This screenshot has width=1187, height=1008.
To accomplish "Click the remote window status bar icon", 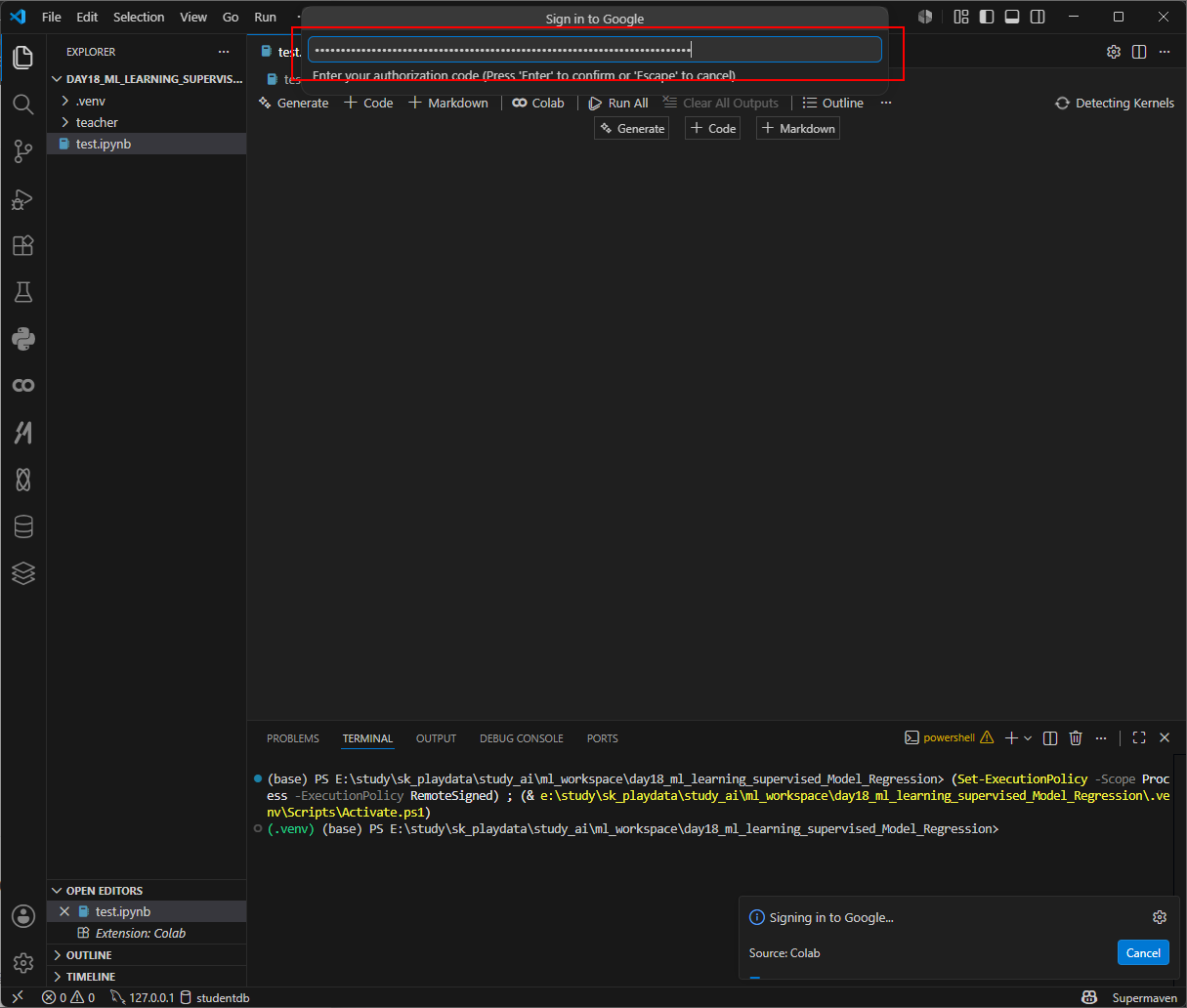I will point(17,997).
